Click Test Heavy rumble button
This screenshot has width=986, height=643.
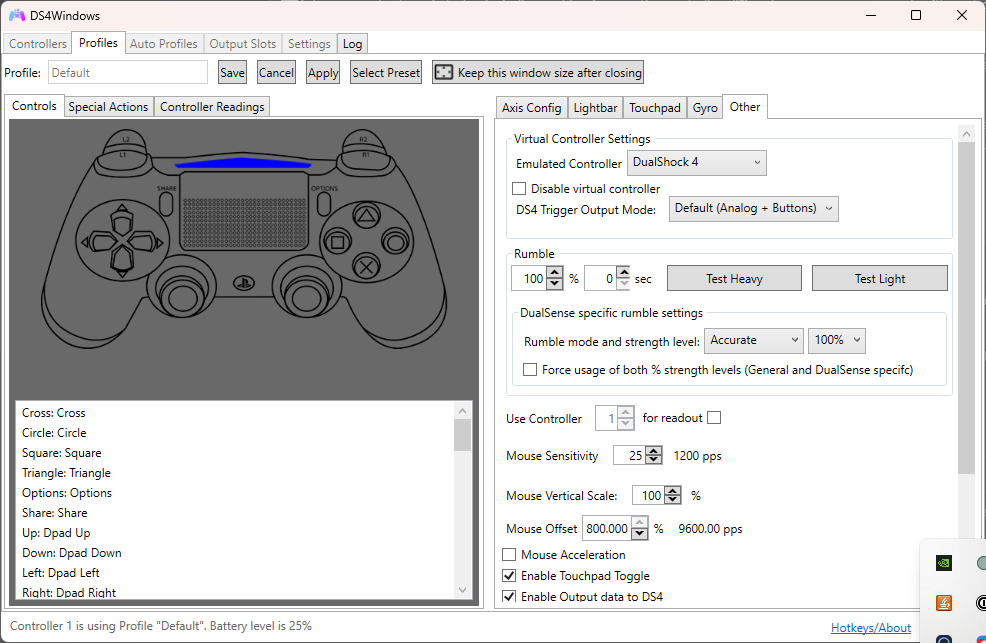click(x=734, y=278)
